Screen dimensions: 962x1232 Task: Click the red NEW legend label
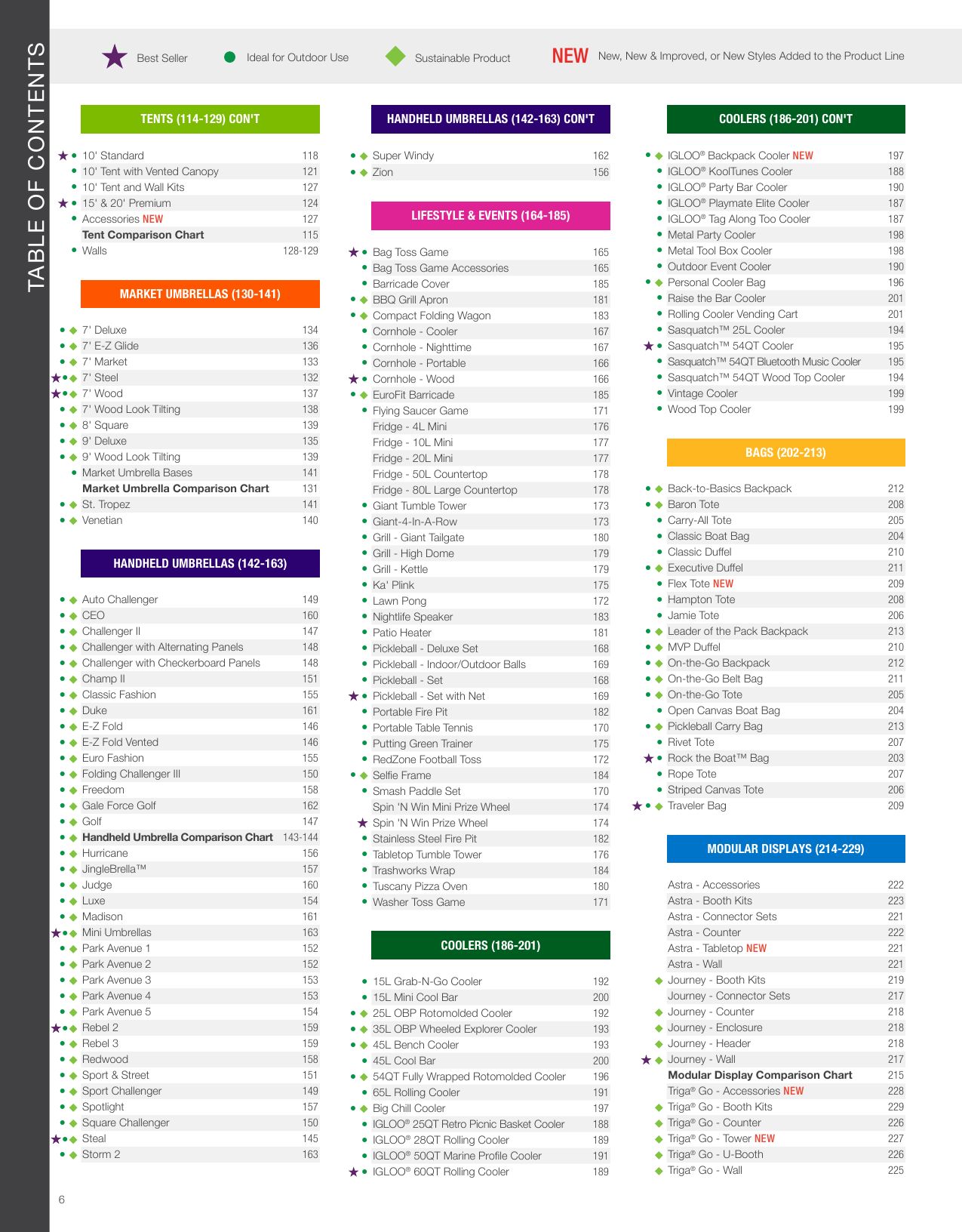pos(570,56)
